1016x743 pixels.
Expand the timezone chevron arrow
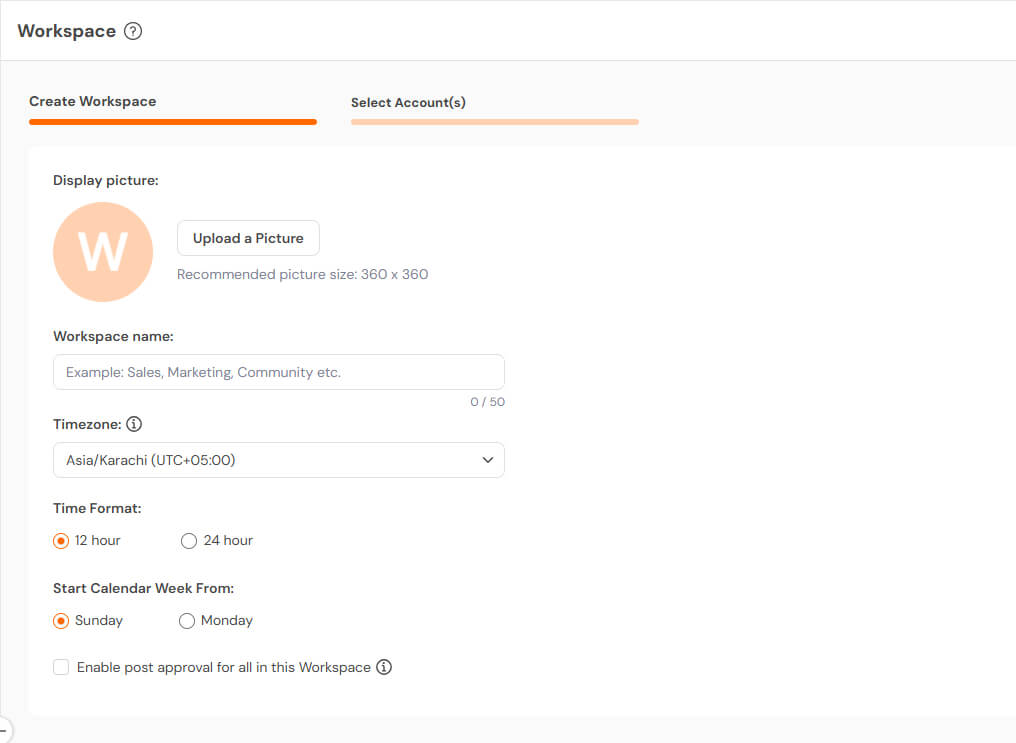488,460
